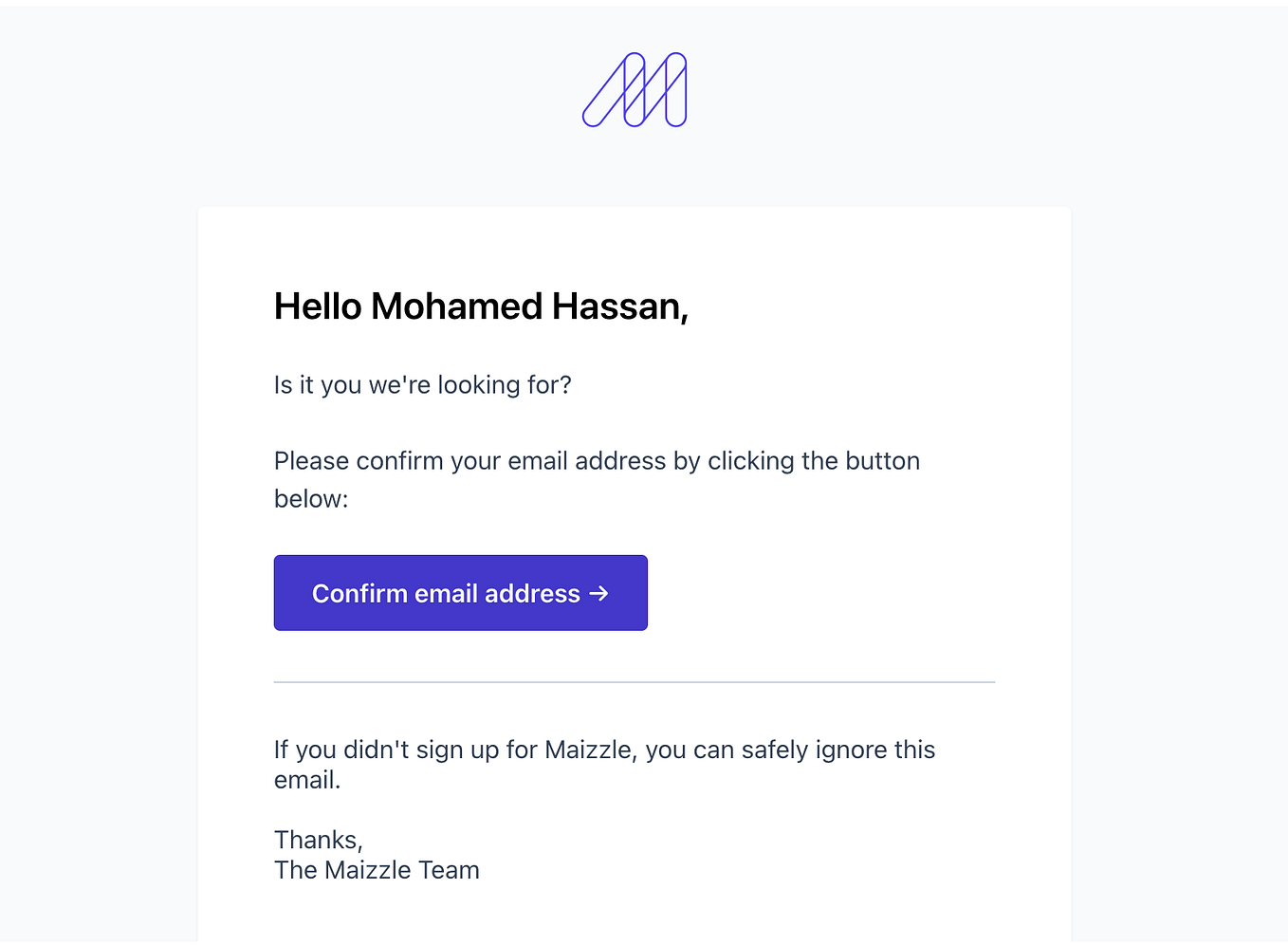Viewport: 1288px width, 945px height.
Task: Click the 'Hello Mohamed Hassan,' heading
Action: (x=481, y=306)
